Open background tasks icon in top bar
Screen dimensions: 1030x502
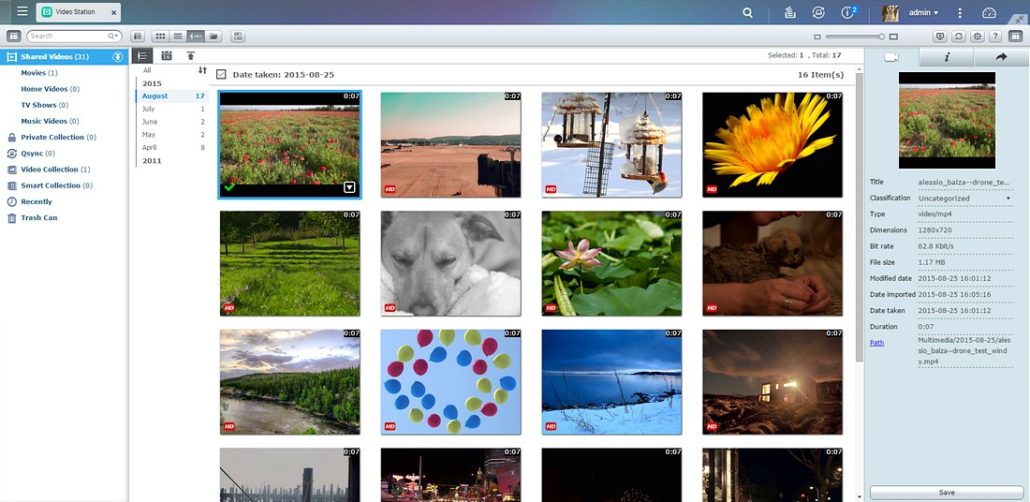(x=790, y=12)
